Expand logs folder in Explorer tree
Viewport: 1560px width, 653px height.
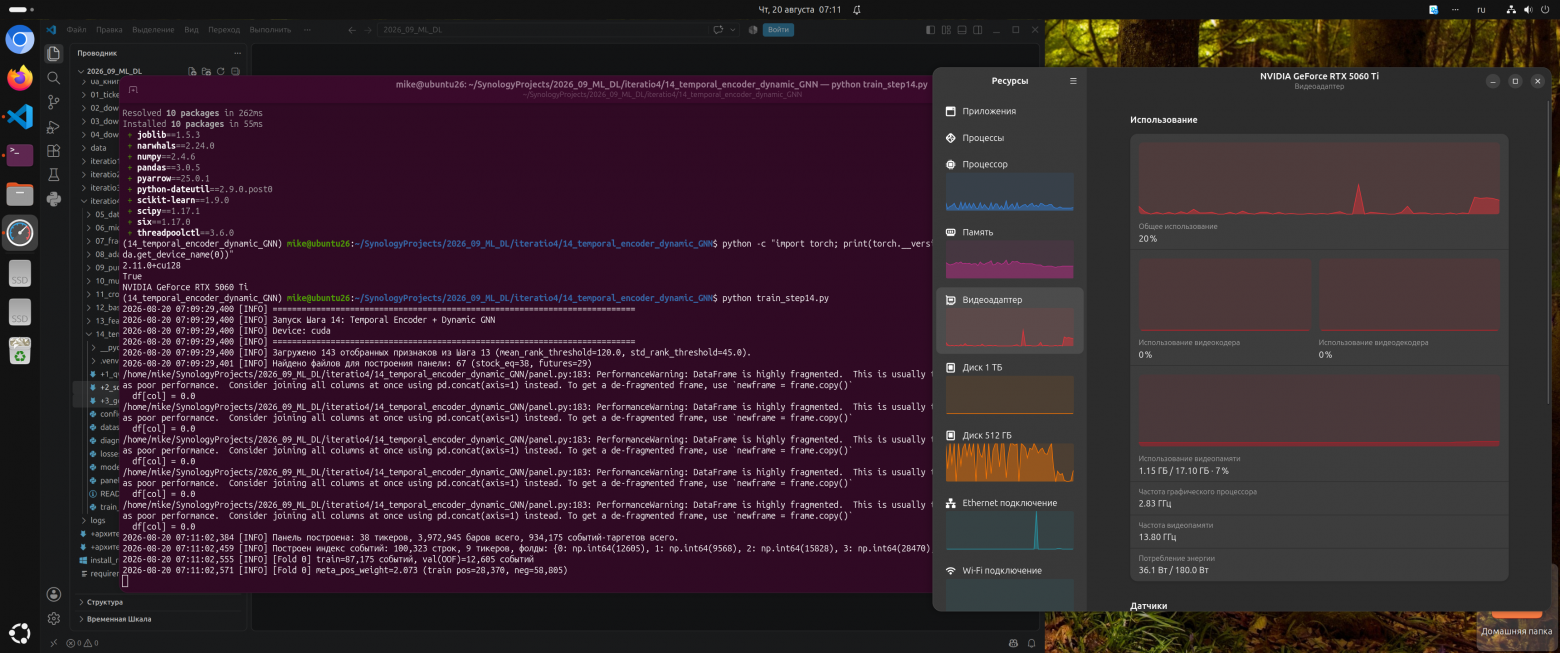pos(97,520)
